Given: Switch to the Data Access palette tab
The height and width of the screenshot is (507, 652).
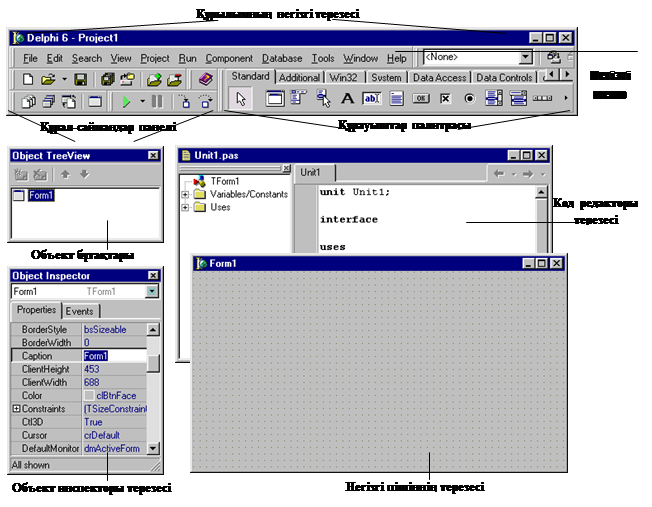Looking at the screenshot, I should tap(440, 78).
